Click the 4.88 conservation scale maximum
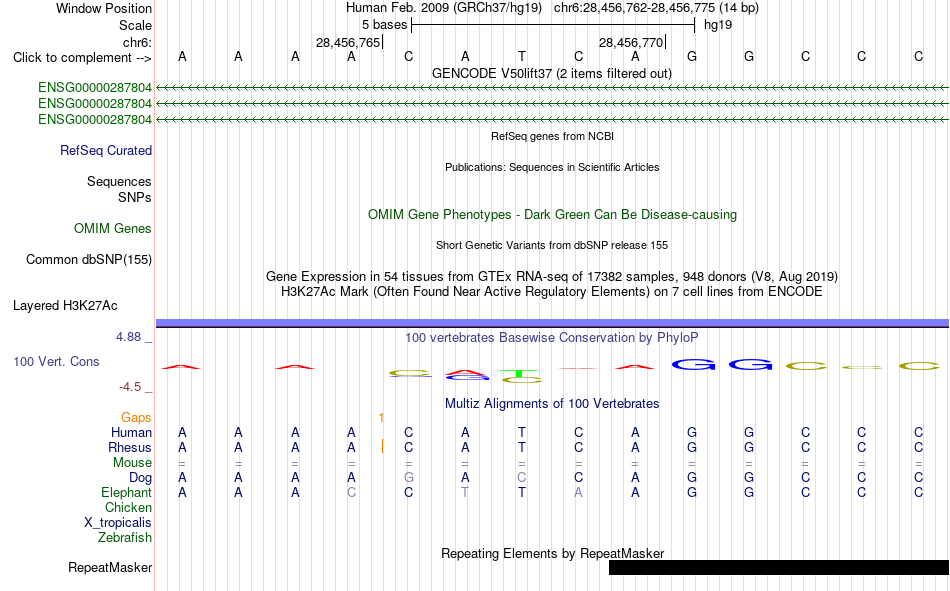This screenshot has height=591, width=950. [x=128, y=337]
